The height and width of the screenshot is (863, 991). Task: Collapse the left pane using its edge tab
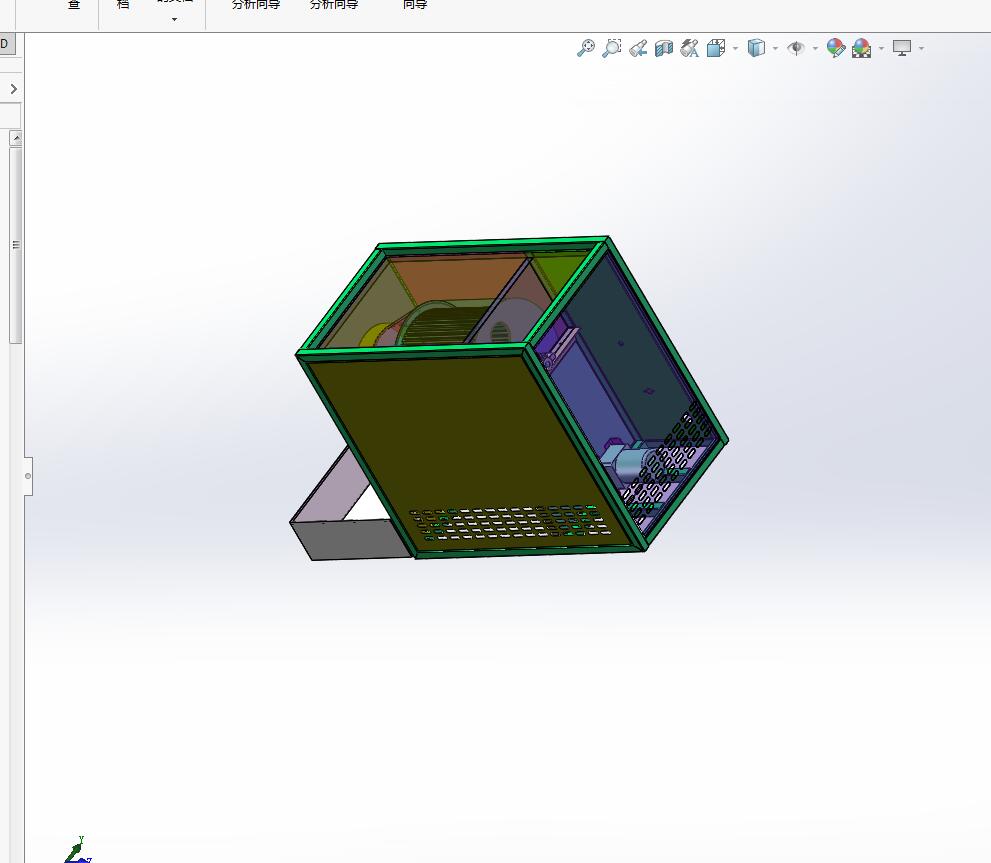[27, 474]
